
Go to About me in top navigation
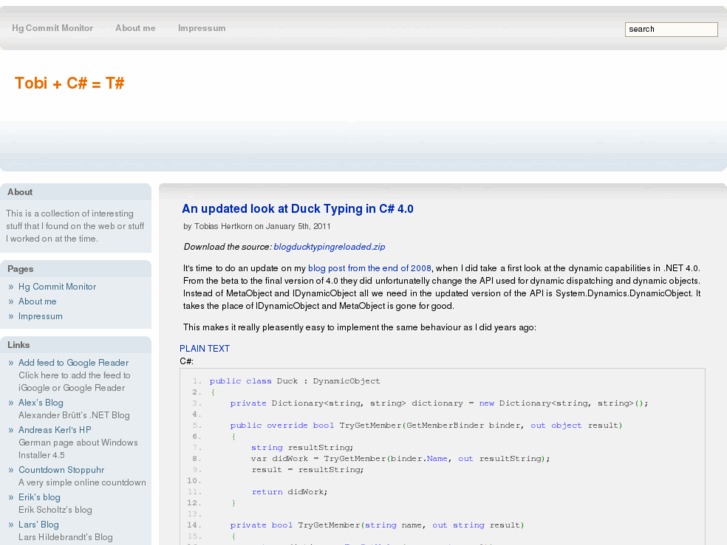135,28
